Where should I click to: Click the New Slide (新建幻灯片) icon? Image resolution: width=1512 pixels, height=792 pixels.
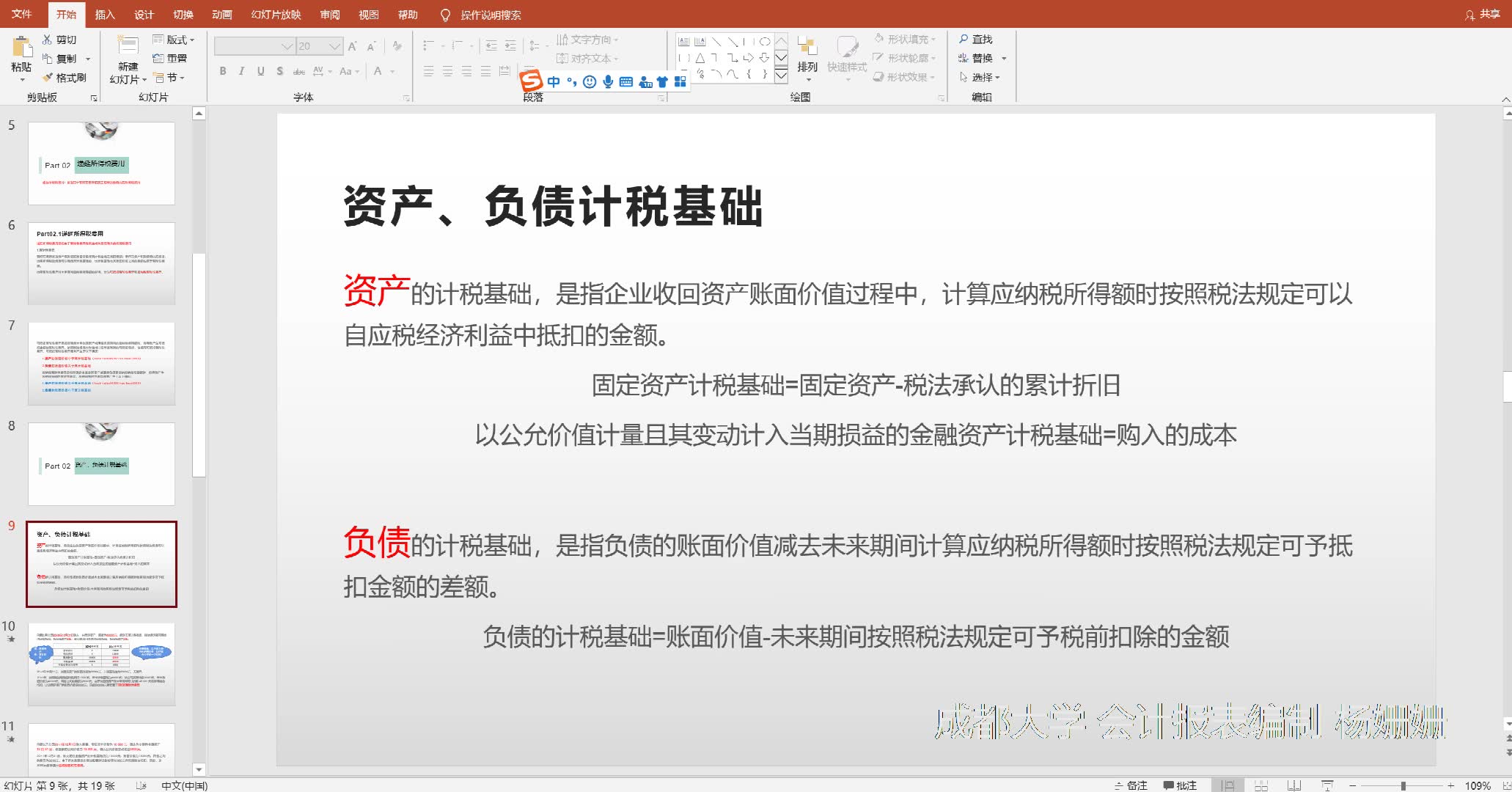click(x=128, y=45)
